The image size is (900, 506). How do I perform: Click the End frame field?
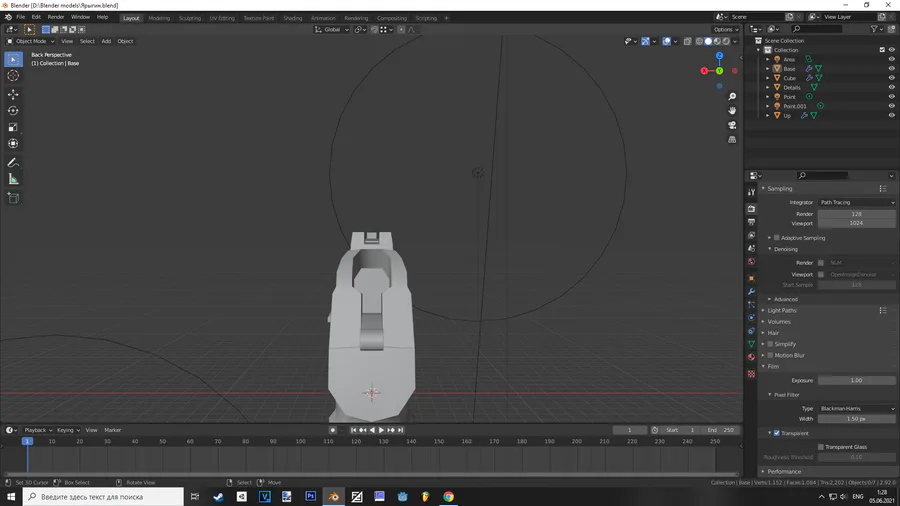(720, 430)
